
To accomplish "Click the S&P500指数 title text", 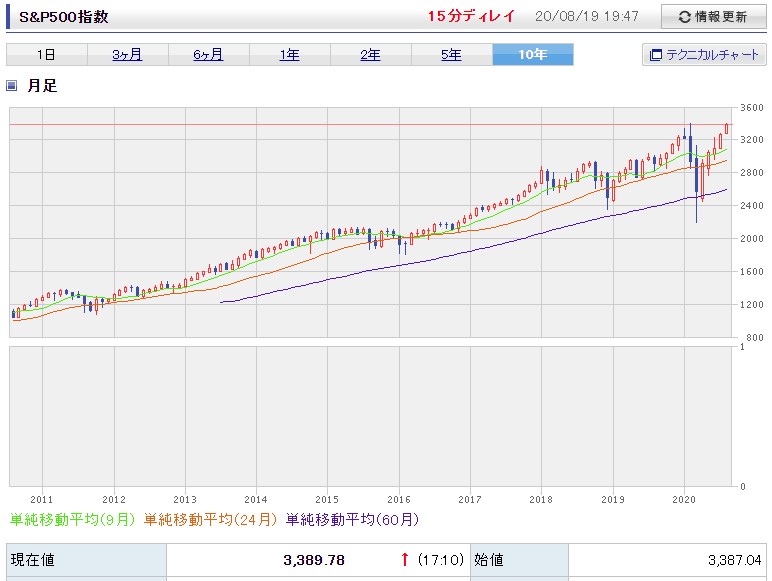I will pyautogui.click(x=64, y=17).
